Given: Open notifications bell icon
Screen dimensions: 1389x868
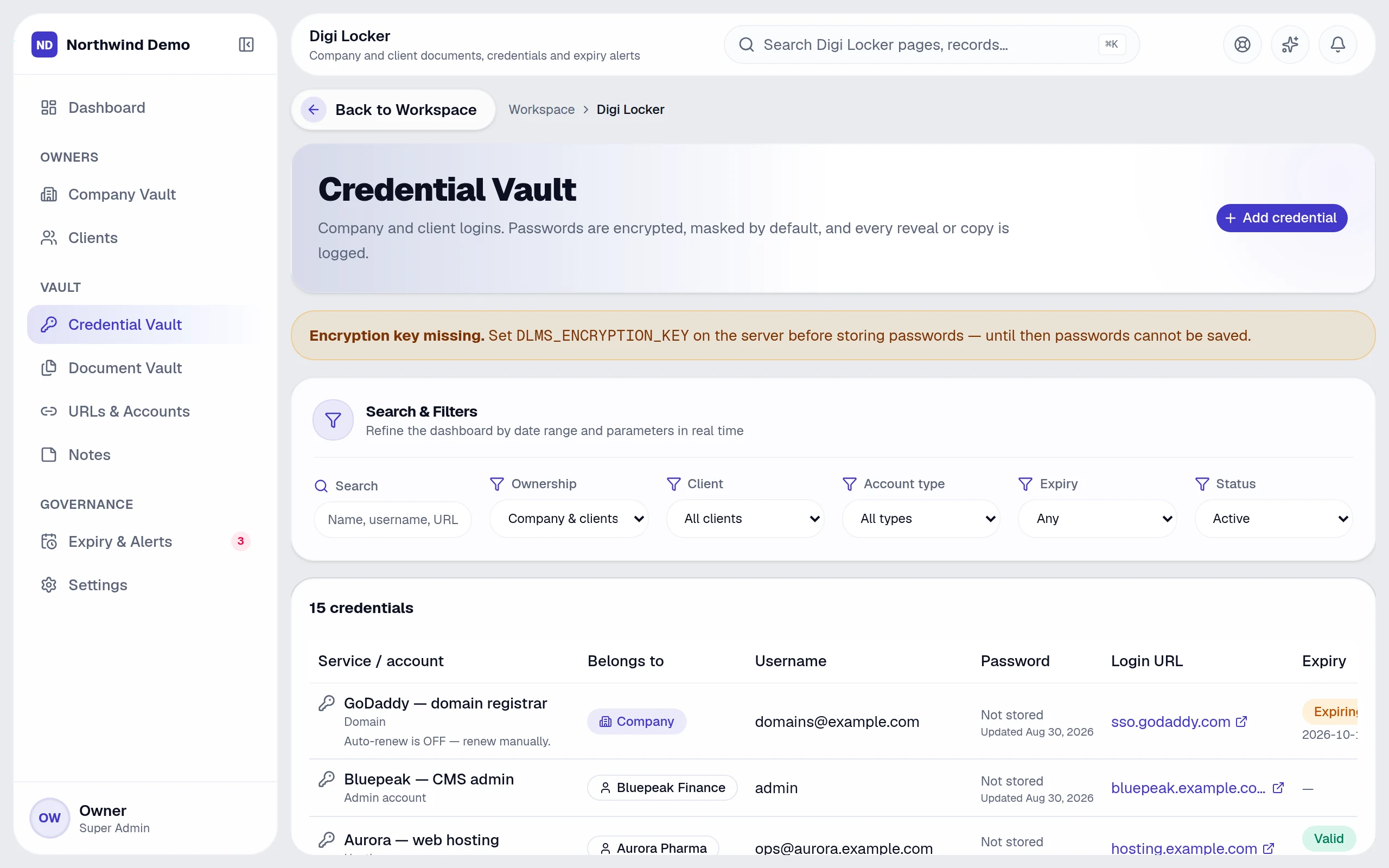Looking at the screenshot, I should click(x=1337, y=44).
